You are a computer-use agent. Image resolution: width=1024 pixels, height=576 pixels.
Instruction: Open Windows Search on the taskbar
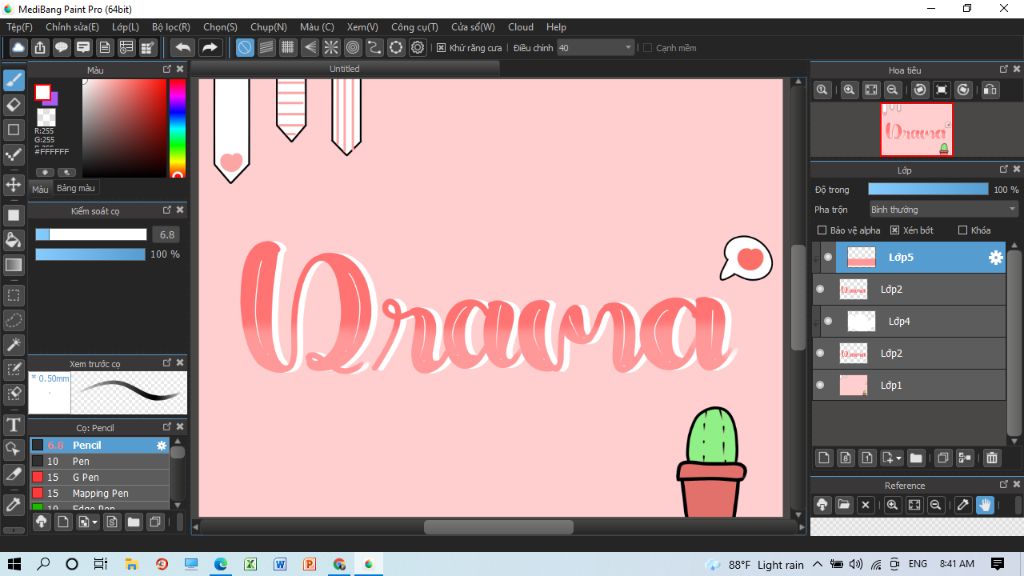(44, 564)
